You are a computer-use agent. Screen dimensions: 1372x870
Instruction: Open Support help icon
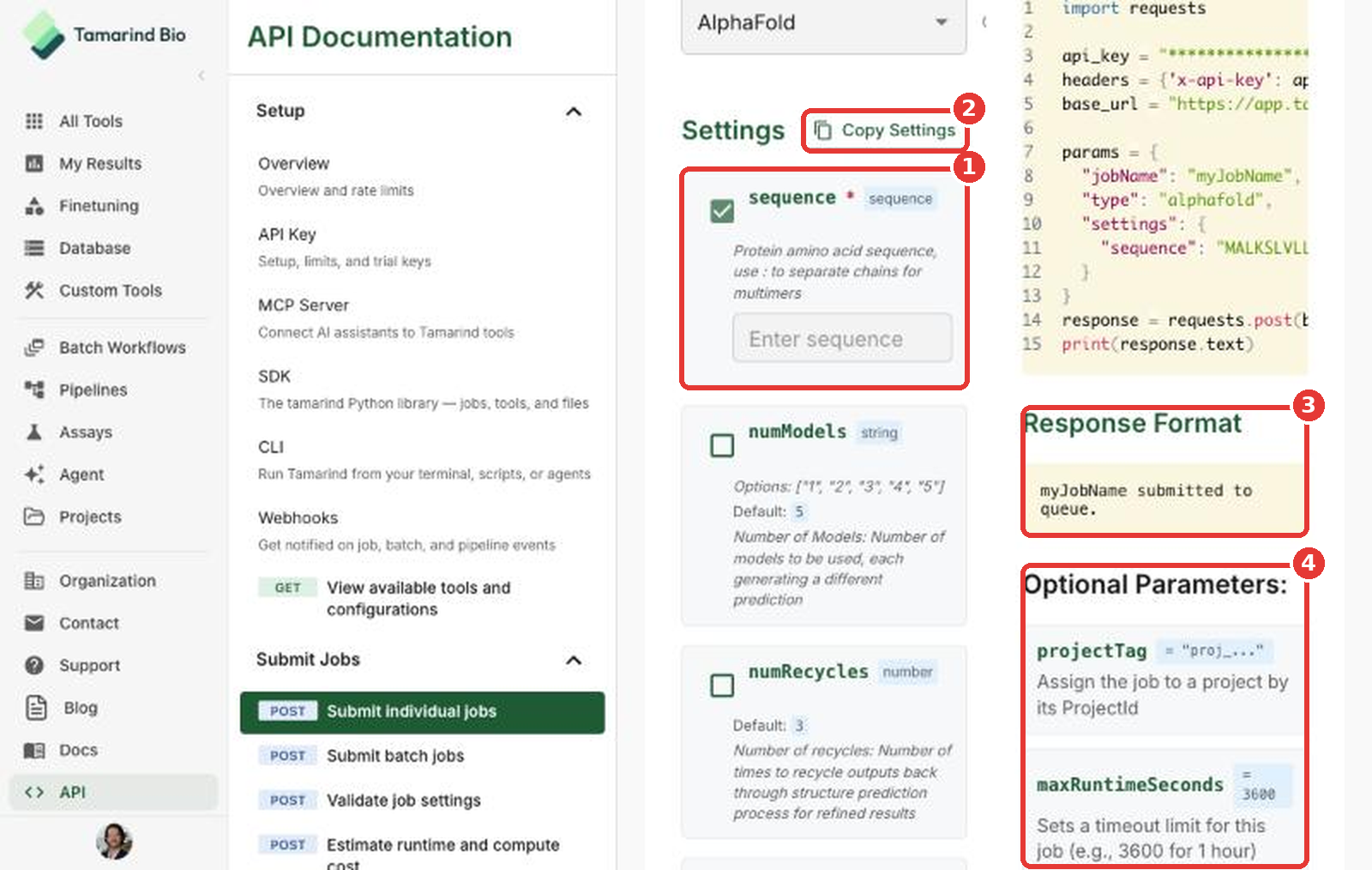pyautogui.click(x=34, y=665)
